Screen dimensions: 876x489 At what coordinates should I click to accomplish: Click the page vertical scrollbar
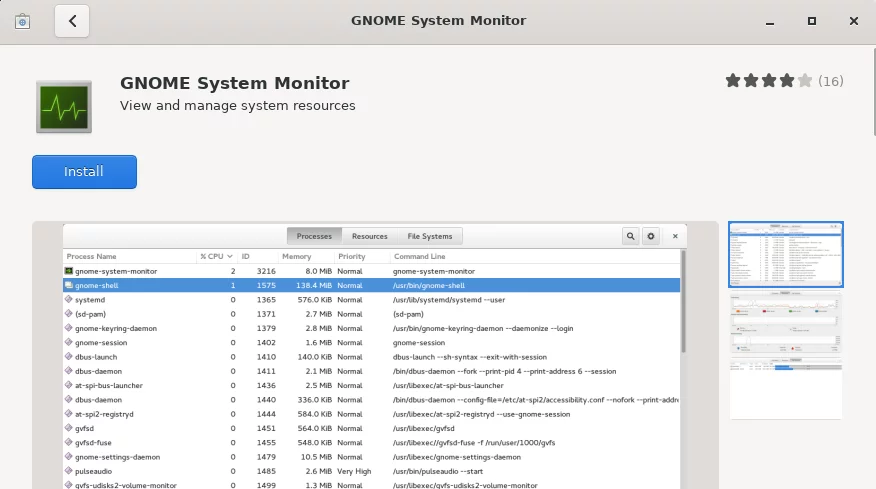(x=873, y=92)
